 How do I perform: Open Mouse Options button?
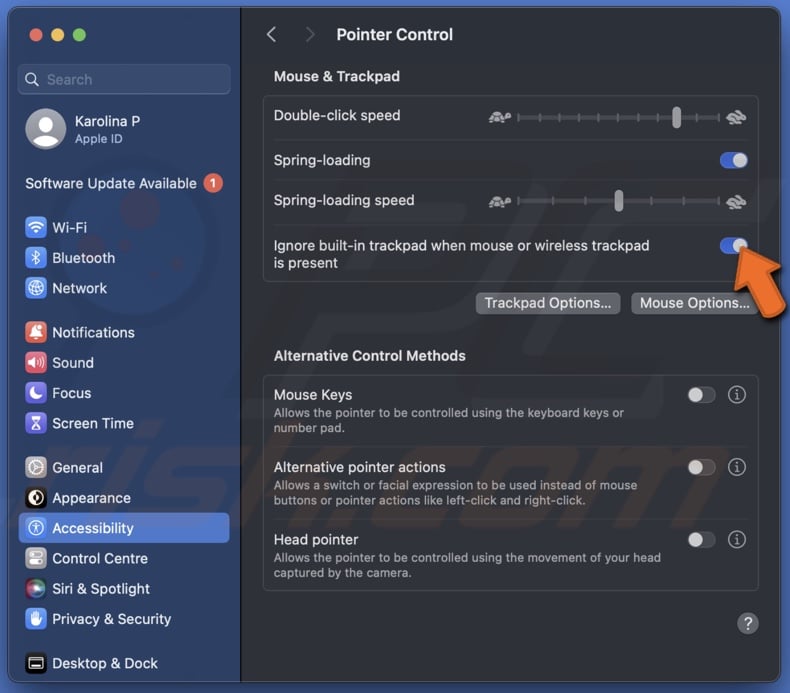pyautogui.click(x=694, y=303)
